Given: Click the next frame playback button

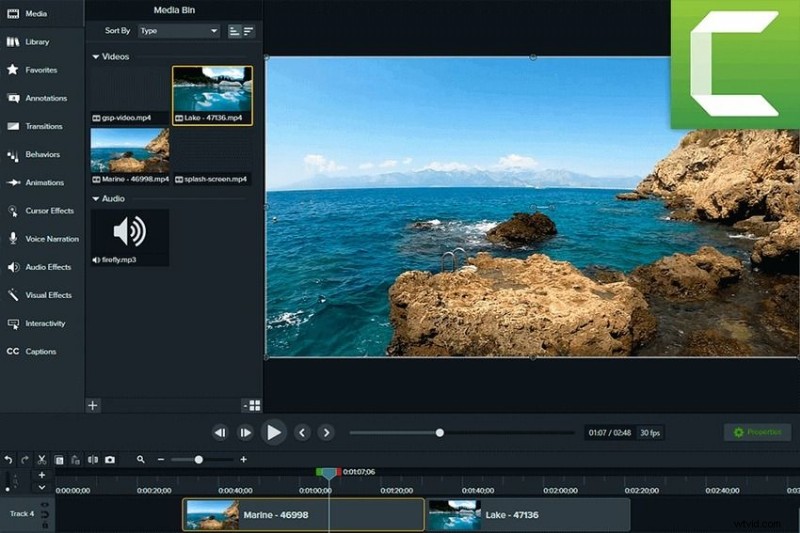Looking at the screenshot, I should tap(245, 433).
